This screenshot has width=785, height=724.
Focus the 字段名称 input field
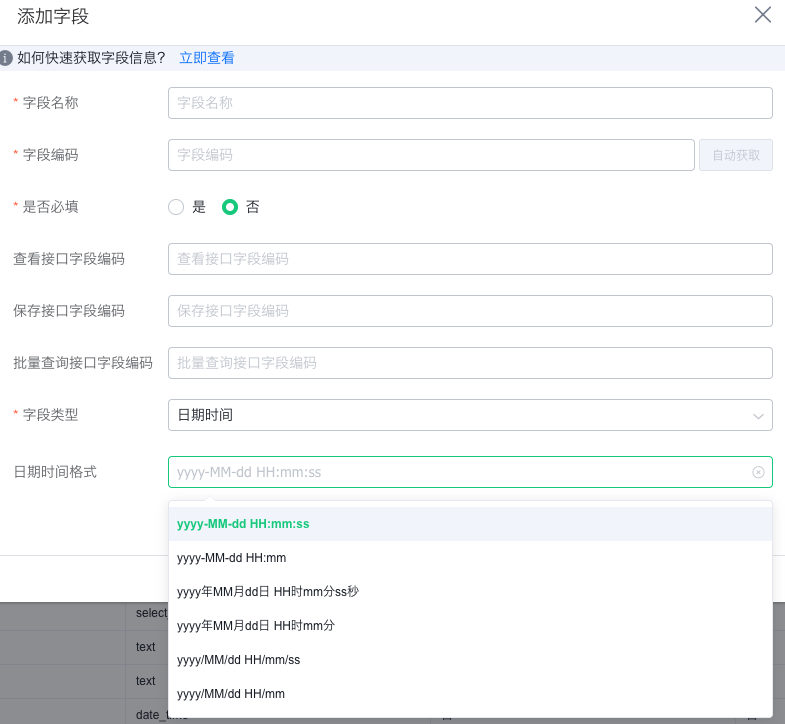(470, 103)
